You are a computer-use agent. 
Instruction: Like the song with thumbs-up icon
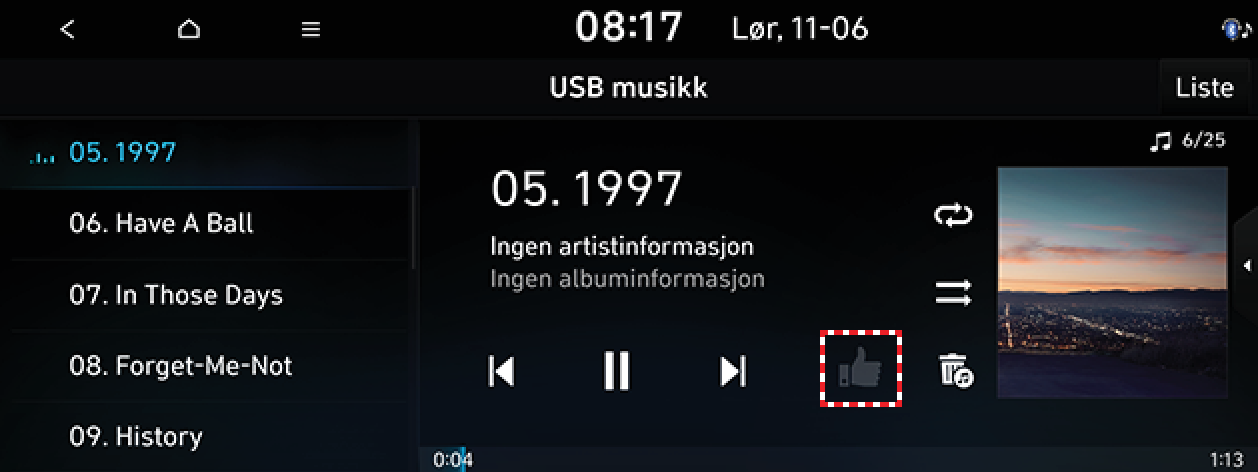pos(861,370)
